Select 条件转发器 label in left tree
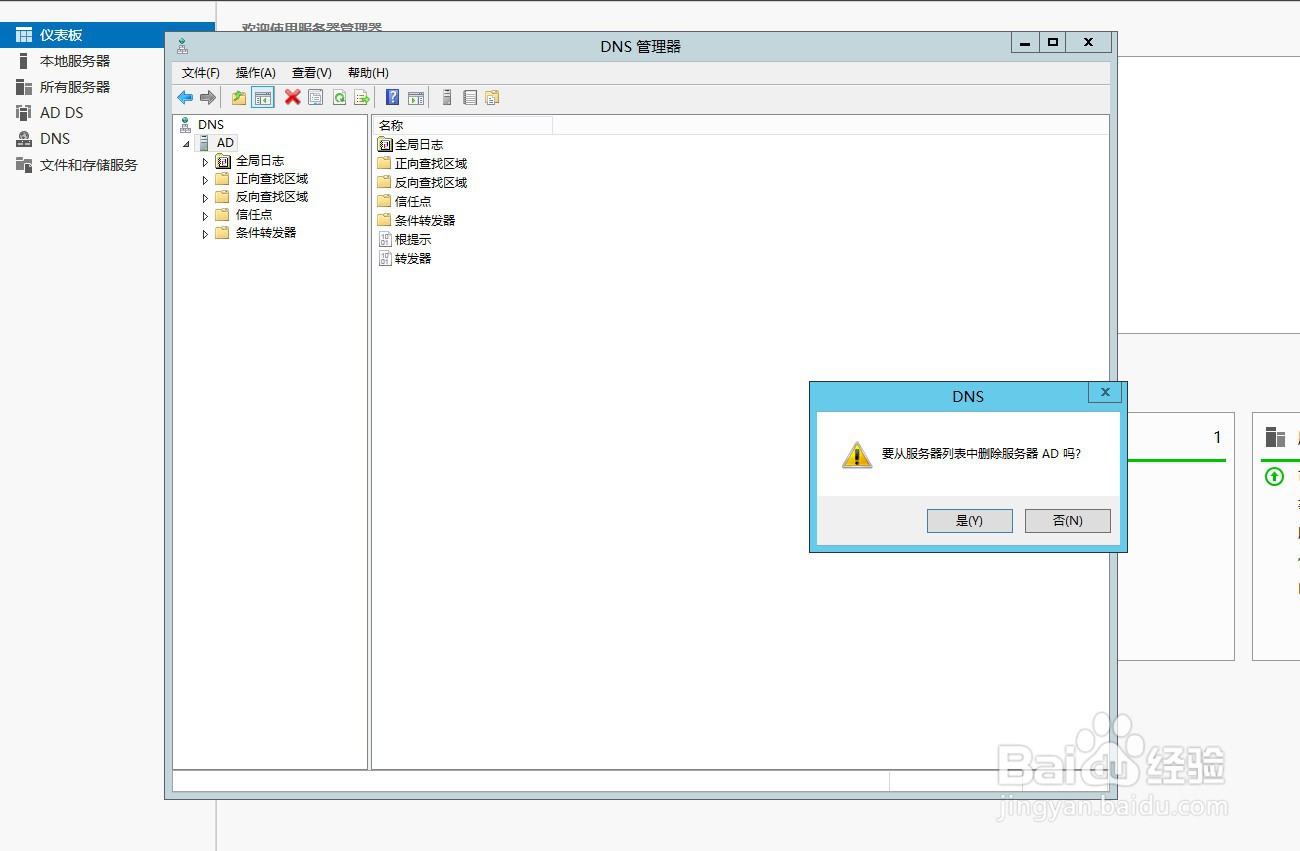 [x=266, y=233]
